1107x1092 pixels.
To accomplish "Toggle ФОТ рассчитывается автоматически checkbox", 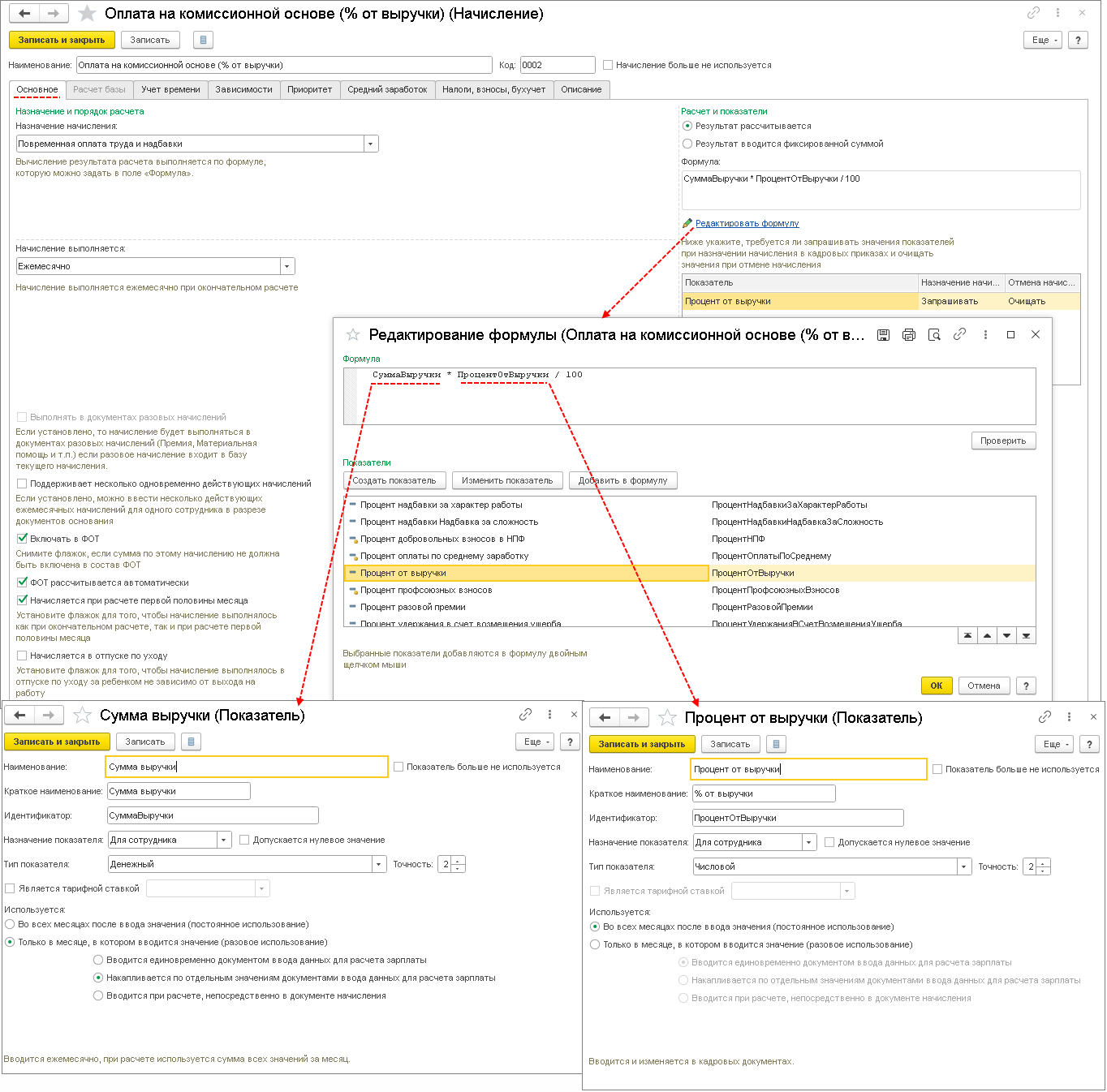I will (22, 583).
